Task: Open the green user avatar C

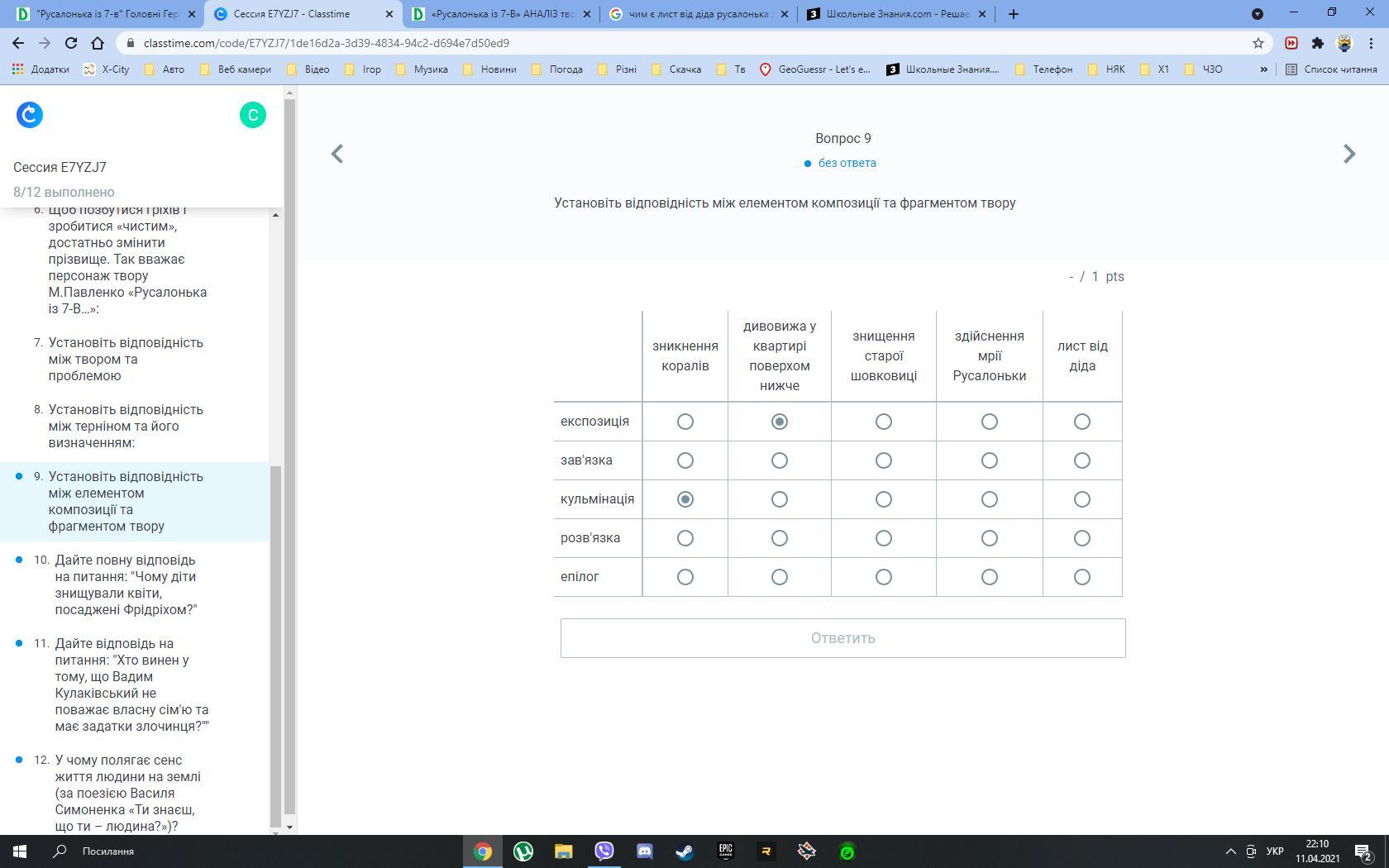Action: [x=253, y=115]
